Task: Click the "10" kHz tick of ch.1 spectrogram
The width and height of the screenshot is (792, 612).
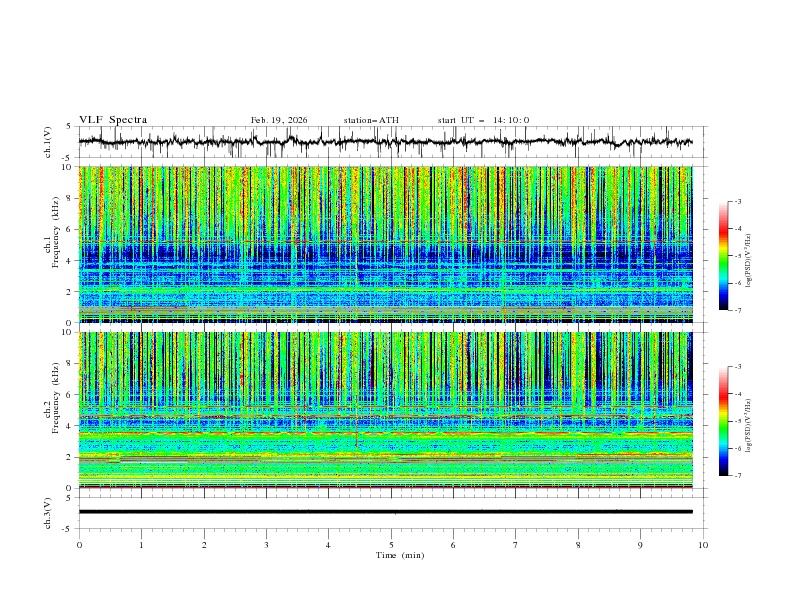Action: [69, 167]
